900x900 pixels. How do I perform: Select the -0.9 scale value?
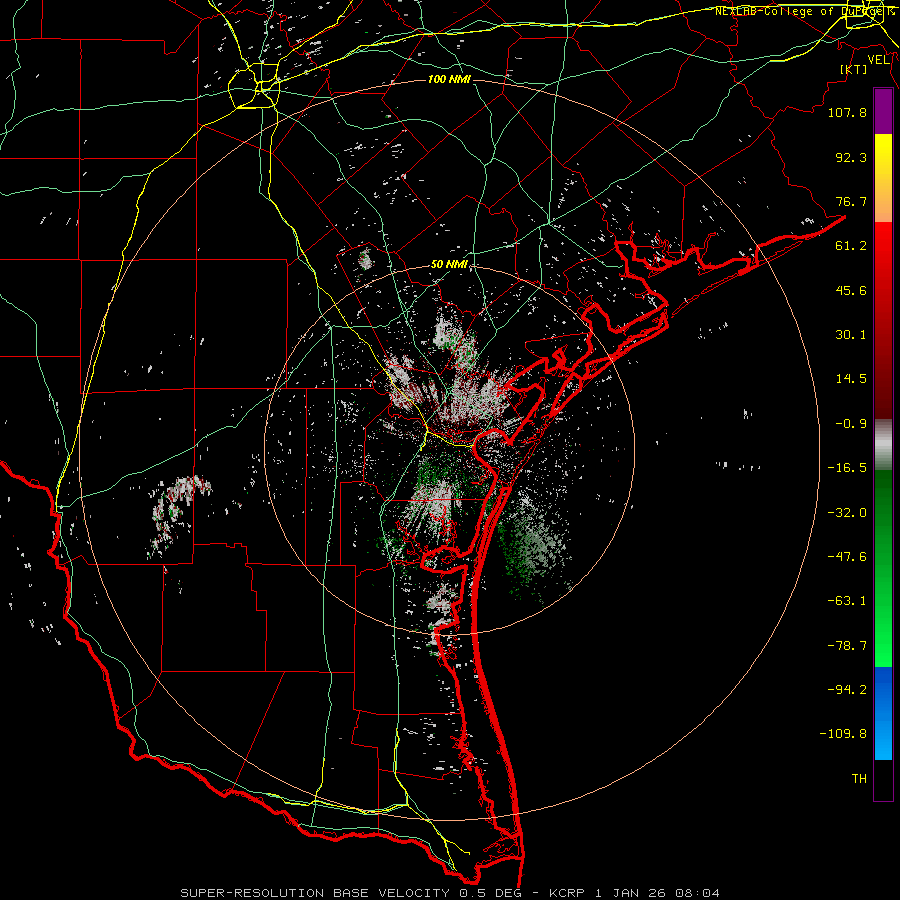pos(851,424)
